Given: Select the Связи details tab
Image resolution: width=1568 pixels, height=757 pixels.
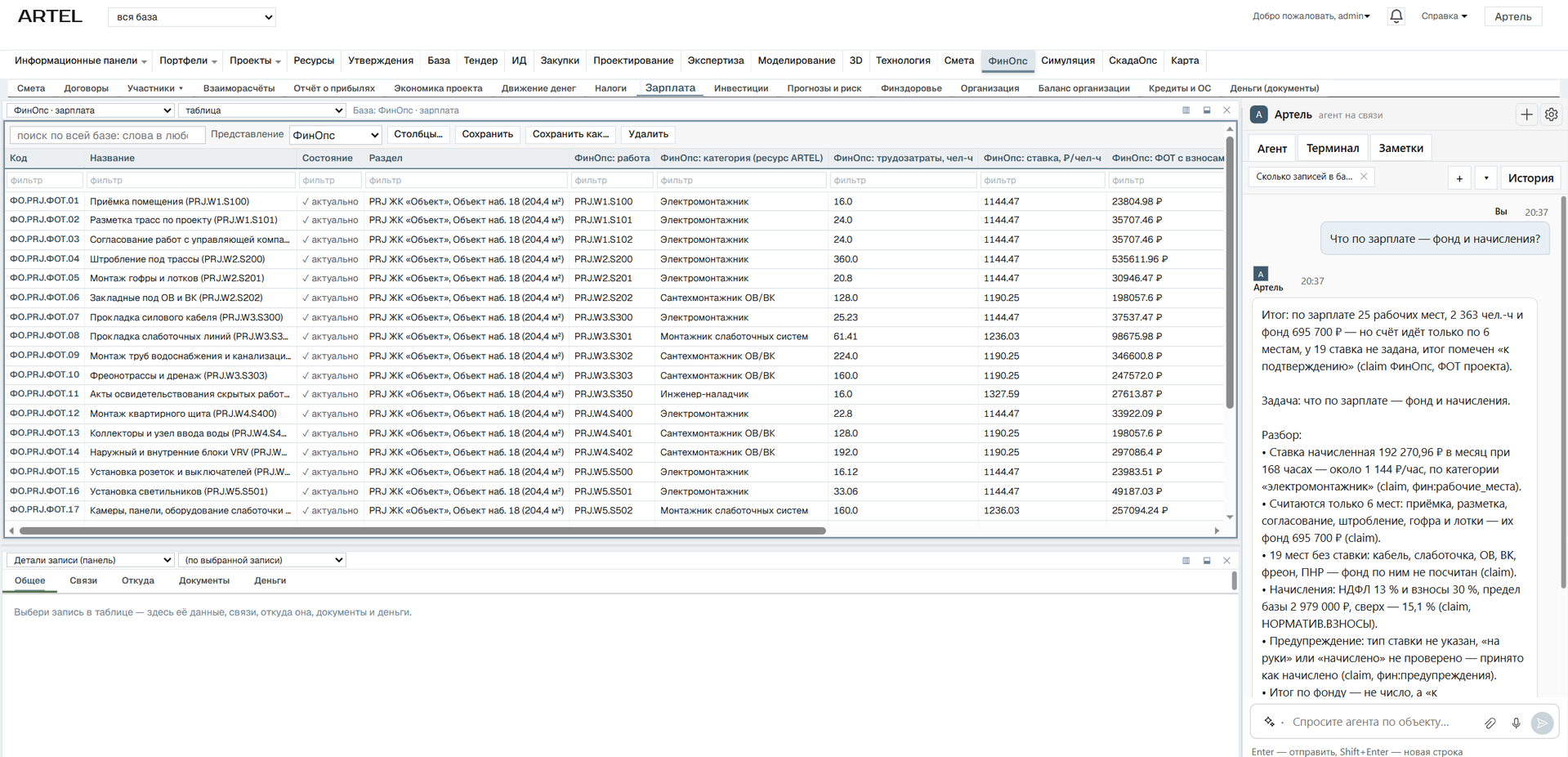Looking at the screenshot, I should coord(83,581).
